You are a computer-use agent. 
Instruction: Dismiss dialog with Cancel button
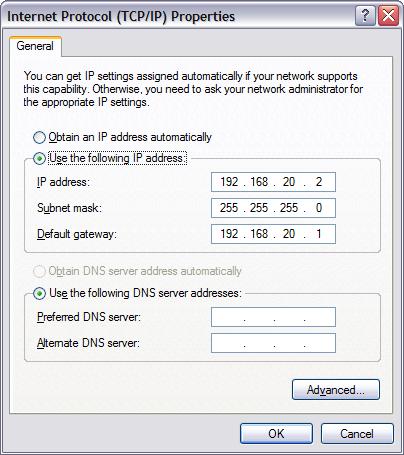(x=357, y=434)
